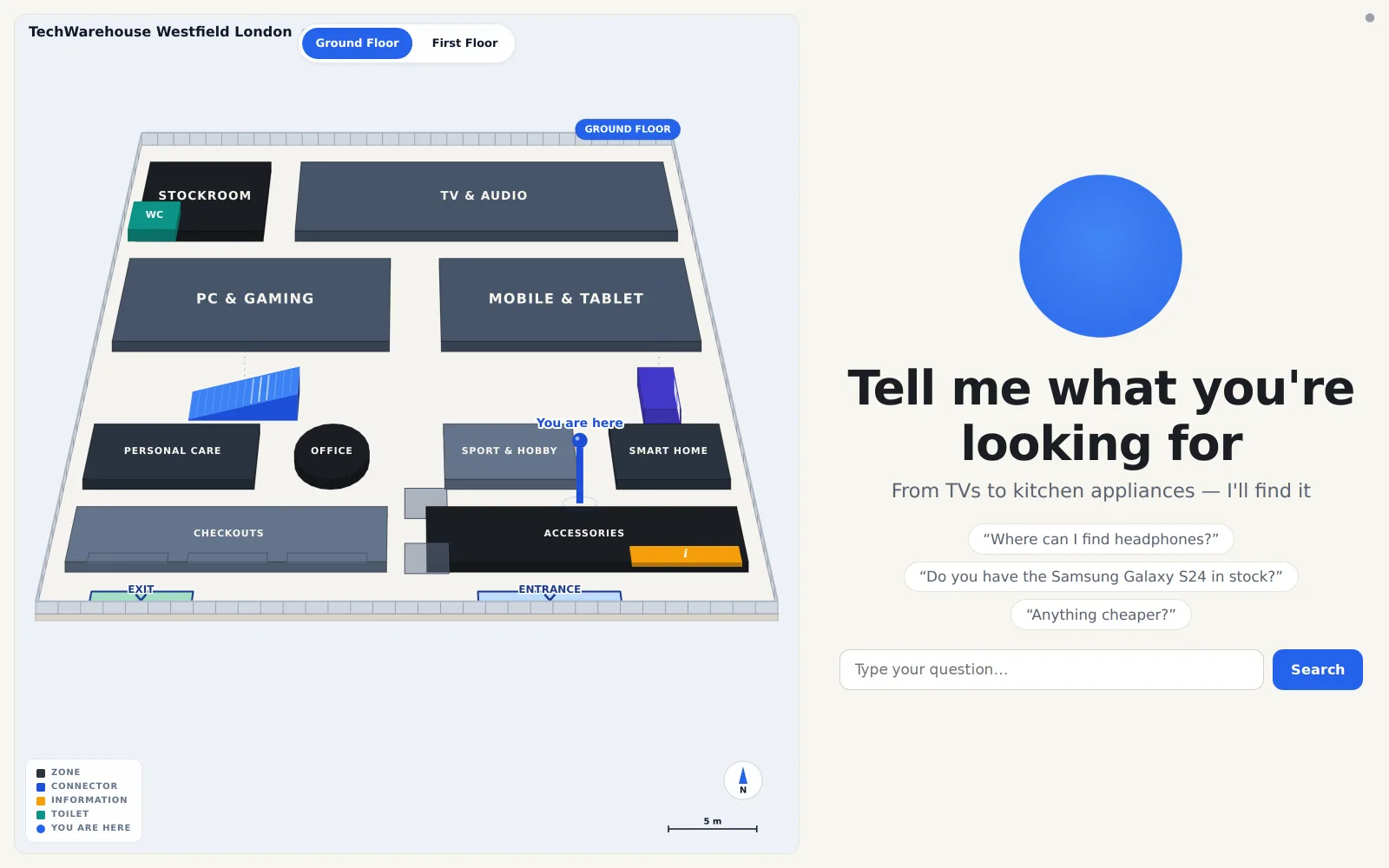Pick the Samsung Galaxy S24 stock suggestion
1389x868 pixels.
click(1101, 576)
